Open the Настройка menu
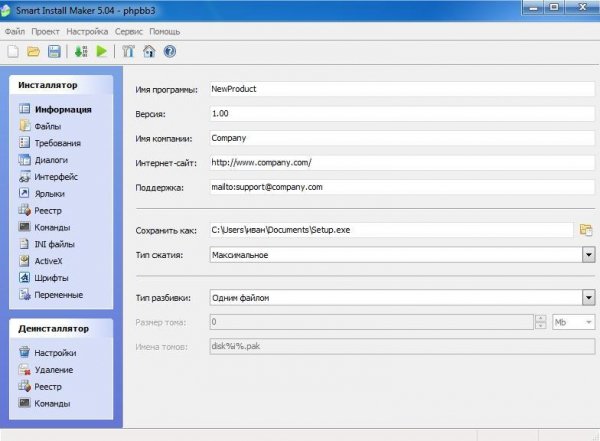Image resolution: width=600 pixels, height=441 pixels. (87, 31)
